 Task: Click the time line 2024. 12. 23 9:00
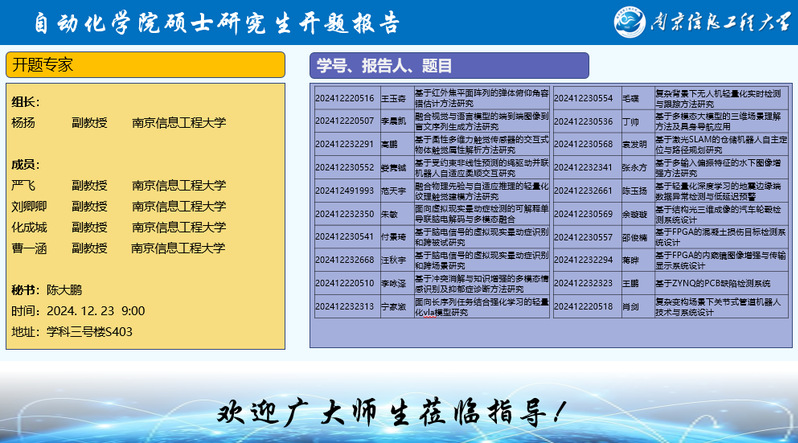click(x=78, y=311)
